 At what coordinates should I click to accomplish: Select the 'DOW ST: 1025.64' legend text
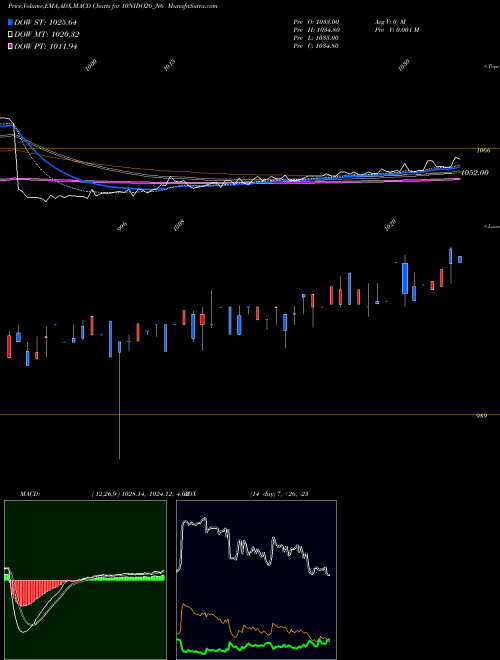[45, 22]
